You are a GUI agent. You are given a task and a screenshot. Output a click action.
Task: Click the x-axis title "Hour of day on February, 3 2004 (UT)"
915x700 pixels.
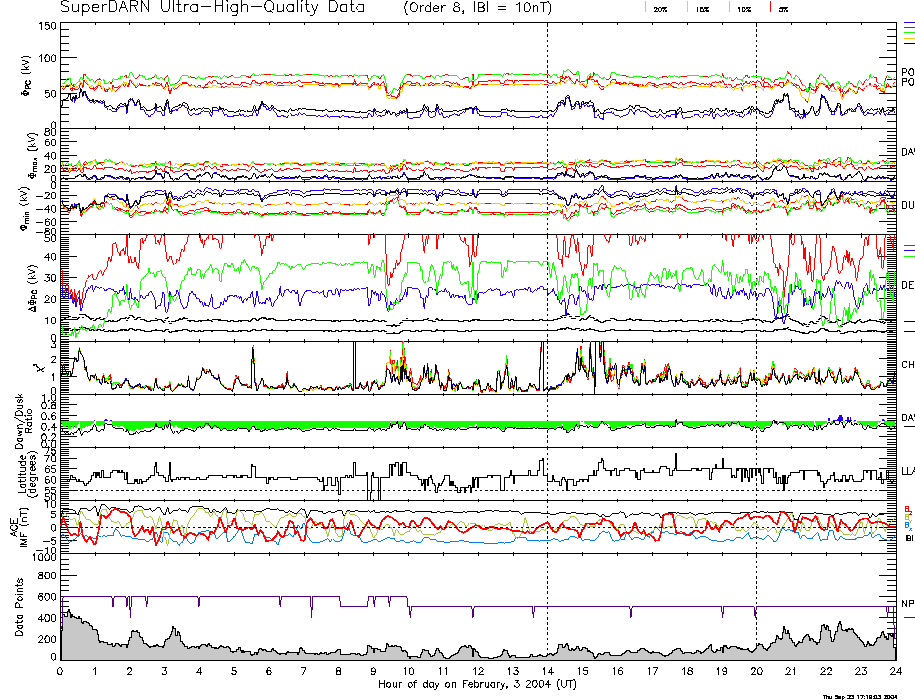point(477,684)
